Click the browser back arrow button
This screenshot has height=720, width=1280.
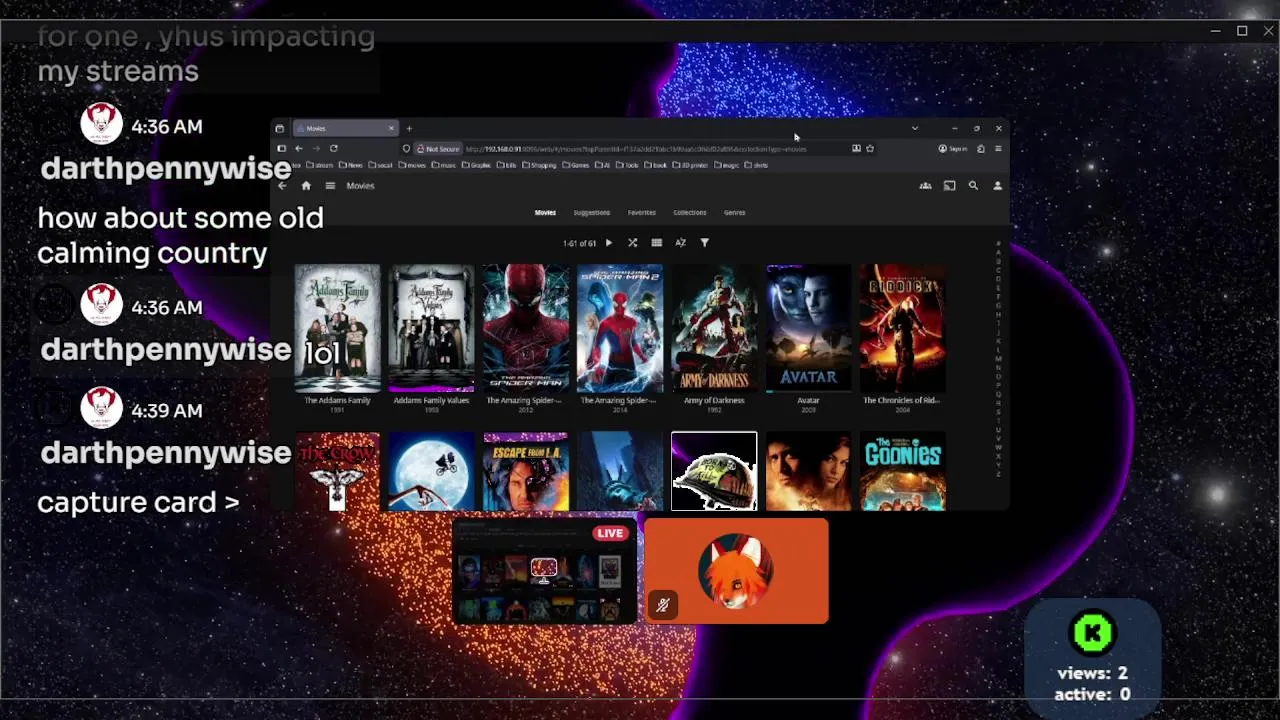[x=298, y=148]
